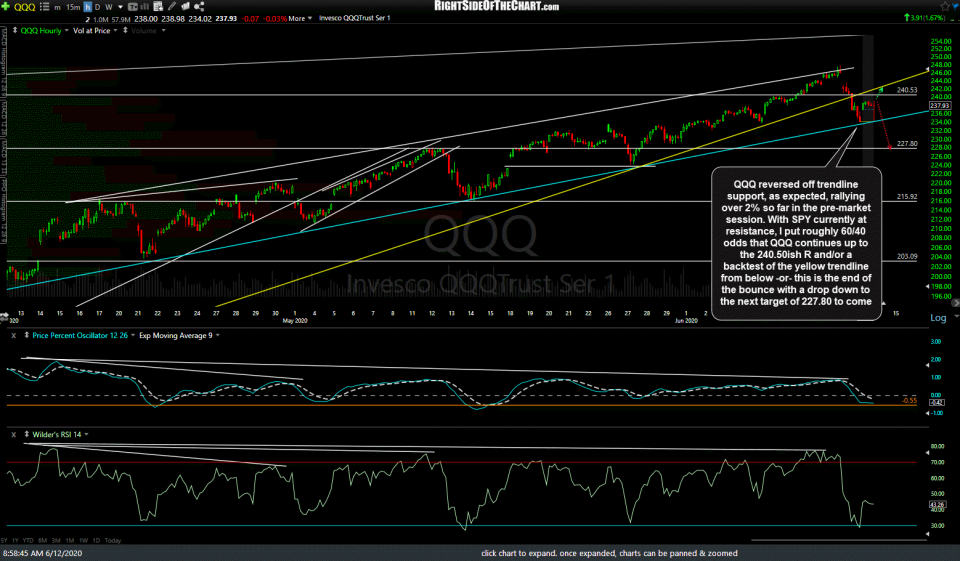Set chart range to Today

pos(113,541)
